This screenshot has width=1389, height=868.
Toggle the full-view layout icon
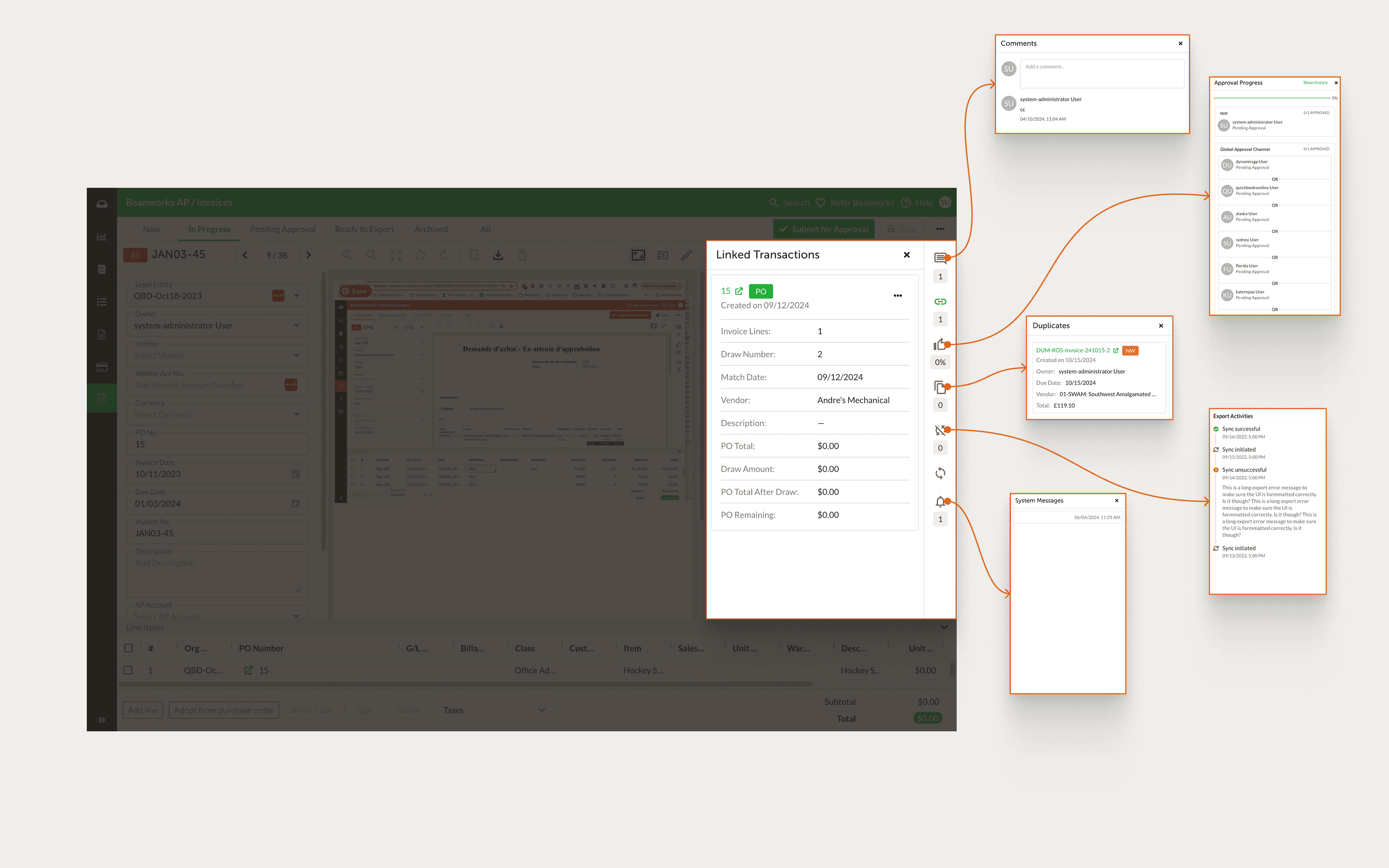[x=638, y=255]
